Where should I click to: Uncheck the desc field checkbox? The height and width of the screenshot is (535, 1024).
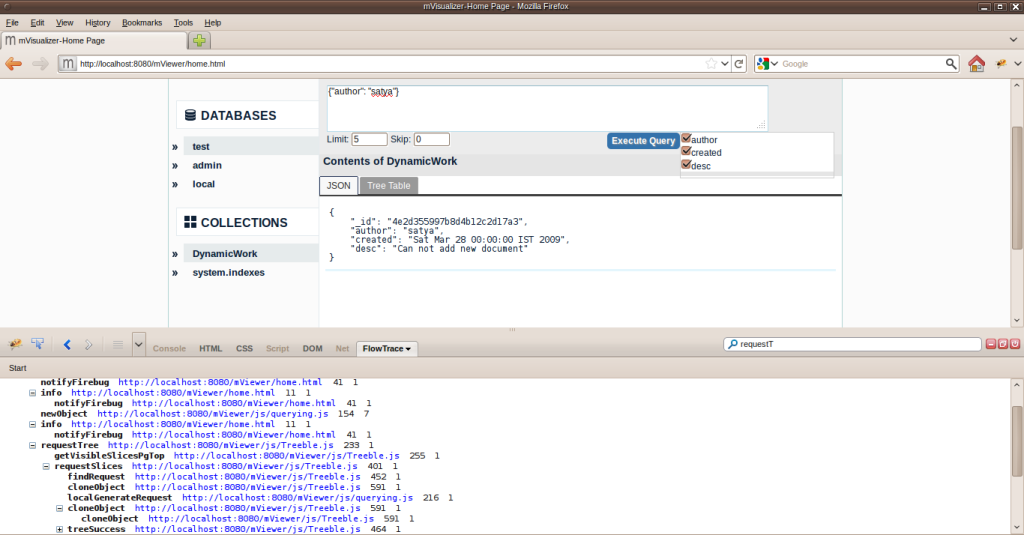686,165
